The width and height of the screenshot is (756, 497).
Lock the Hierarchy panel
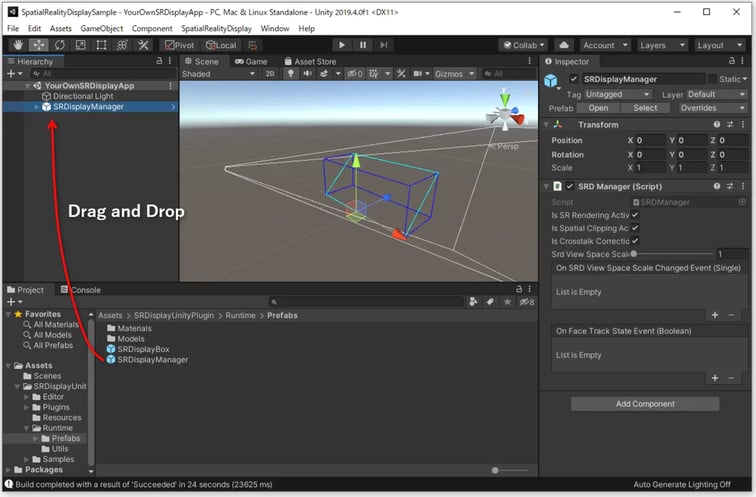coord(159,61)
